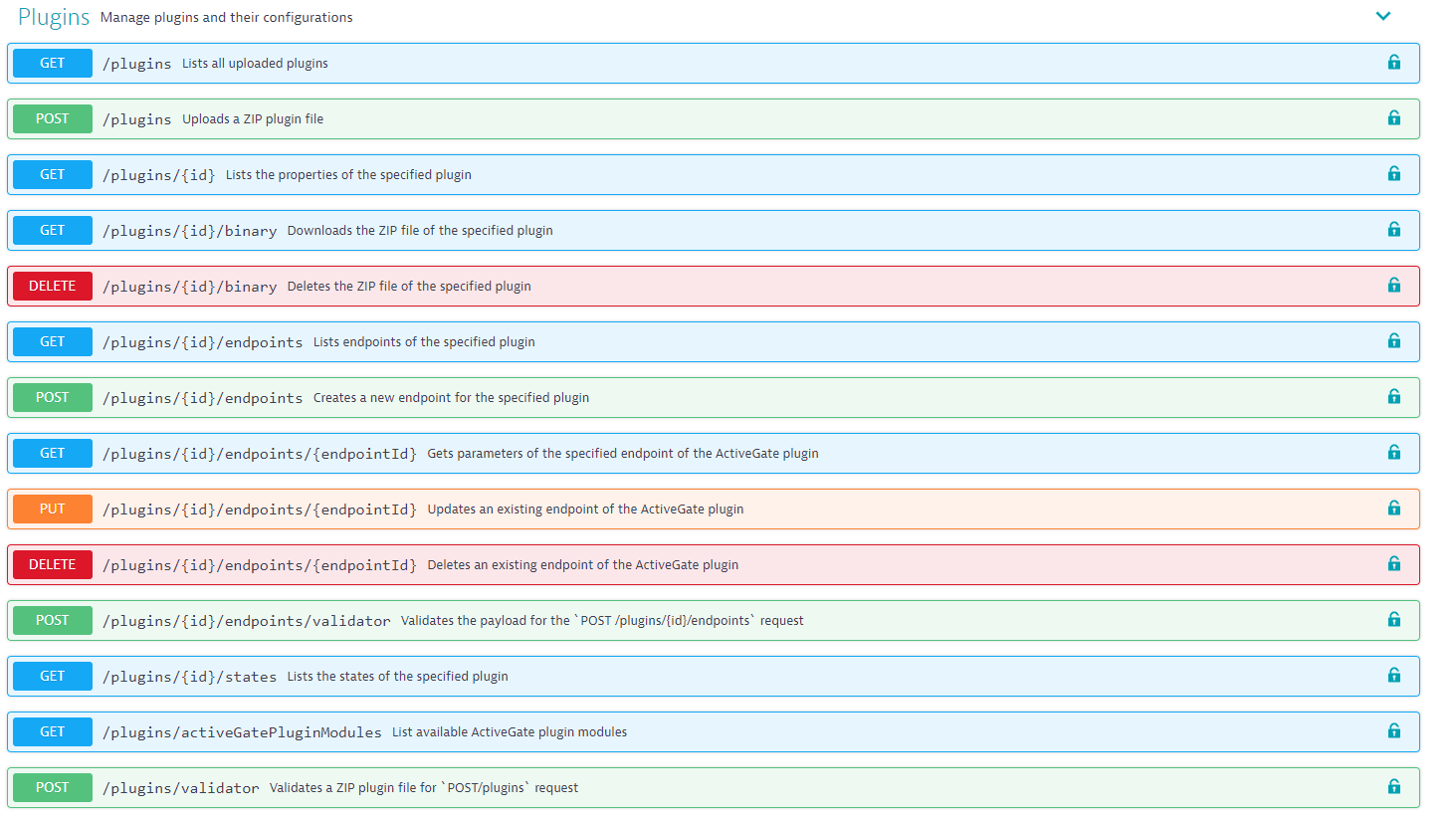Click GET badge for /plugins/{id}/states

tap(53, 676)
